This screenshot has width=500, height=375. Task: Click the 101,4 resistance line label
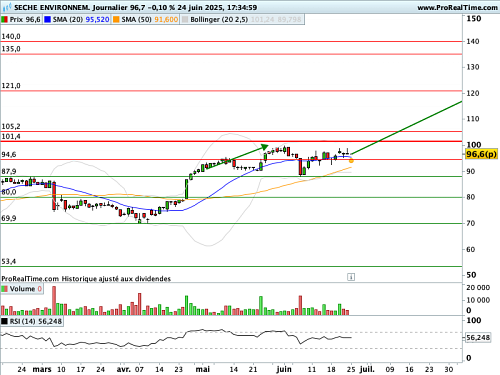(x=11, y=136)
